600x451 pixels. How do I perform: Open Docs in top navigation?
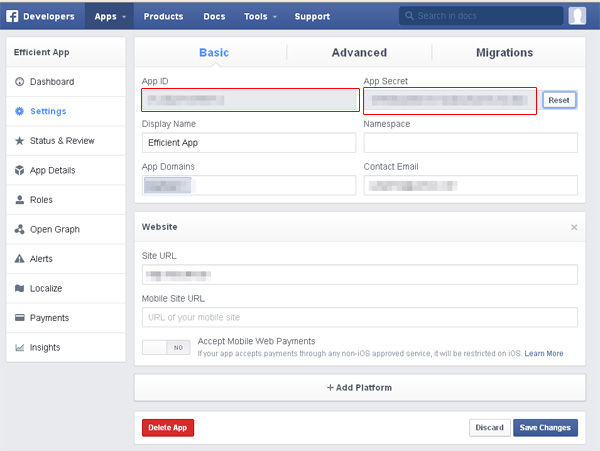214,16
